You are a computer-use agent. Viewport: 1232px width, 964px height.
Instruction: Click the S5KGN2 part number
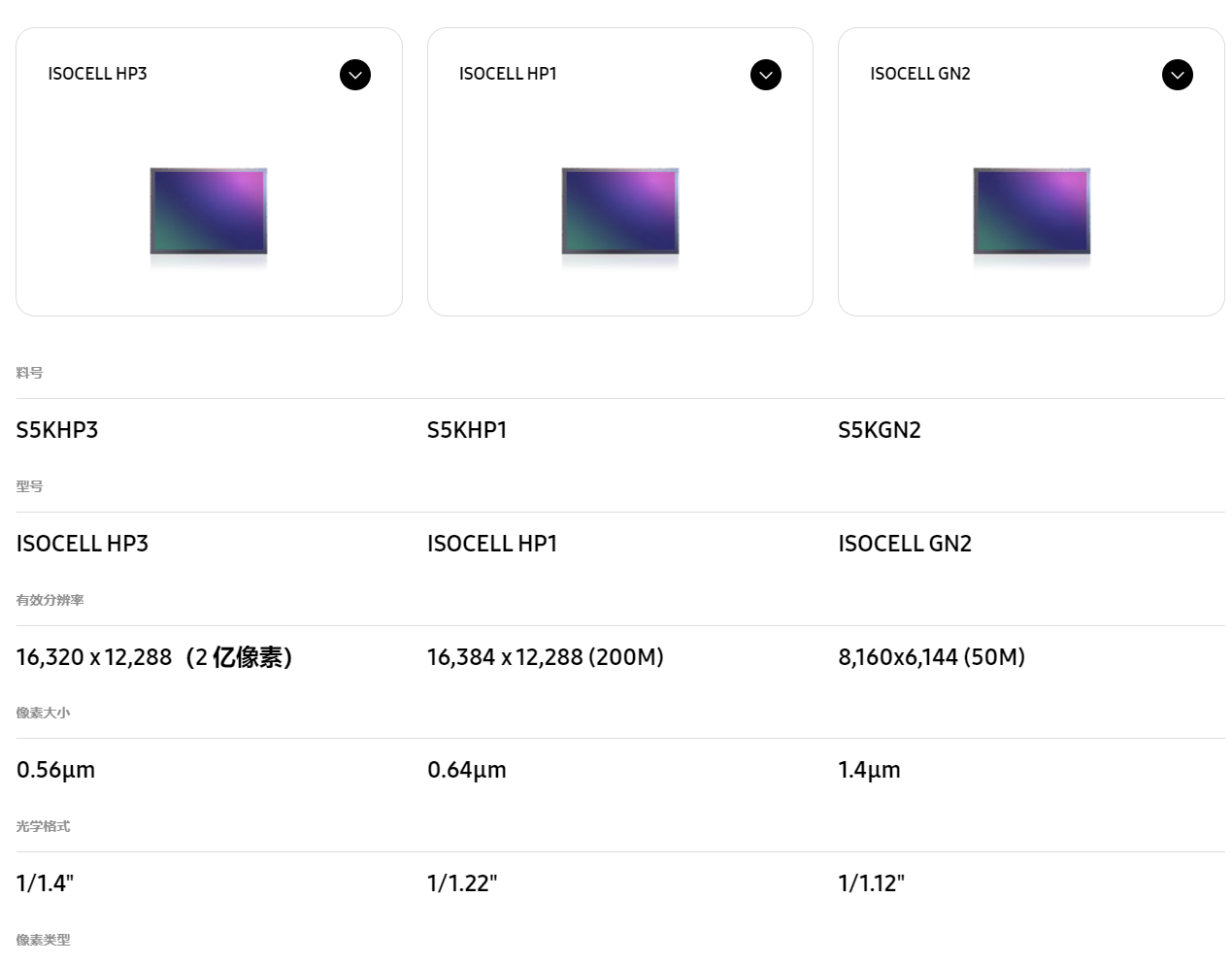point(880,430)
